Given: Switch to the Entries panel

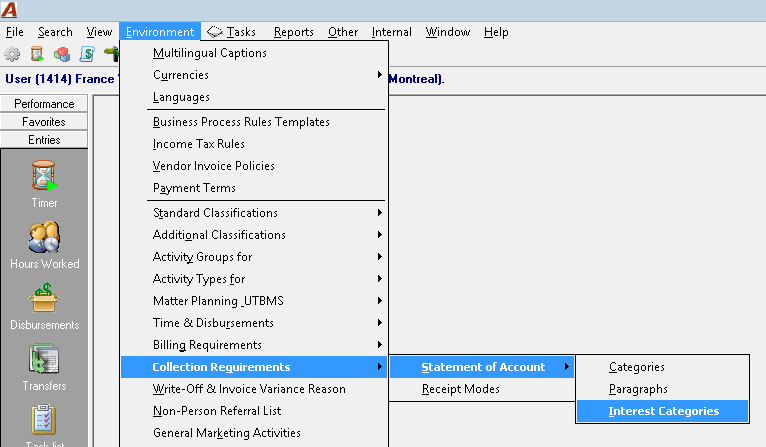Looking at the screenshot, I should click(x=44, y=140).
